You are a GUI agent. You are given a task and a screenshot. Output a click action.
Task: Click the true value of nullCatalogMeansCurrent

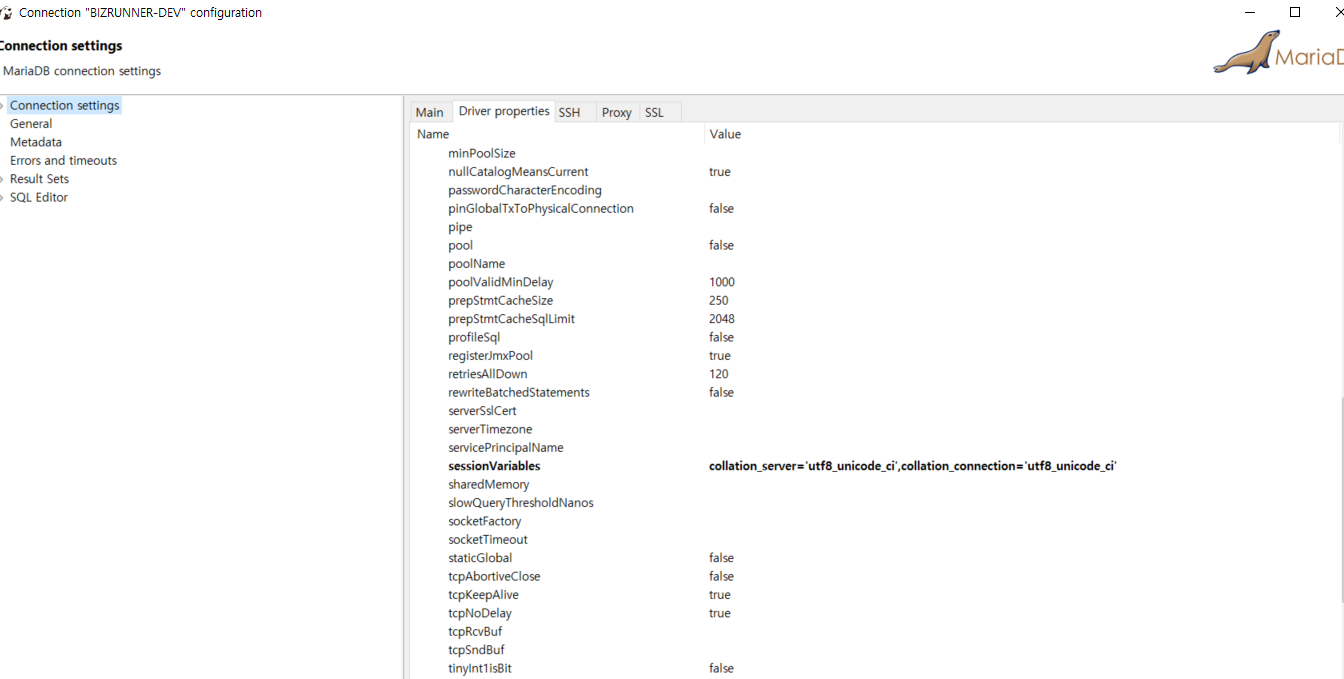pyautogui.click(x=720, y=172)
